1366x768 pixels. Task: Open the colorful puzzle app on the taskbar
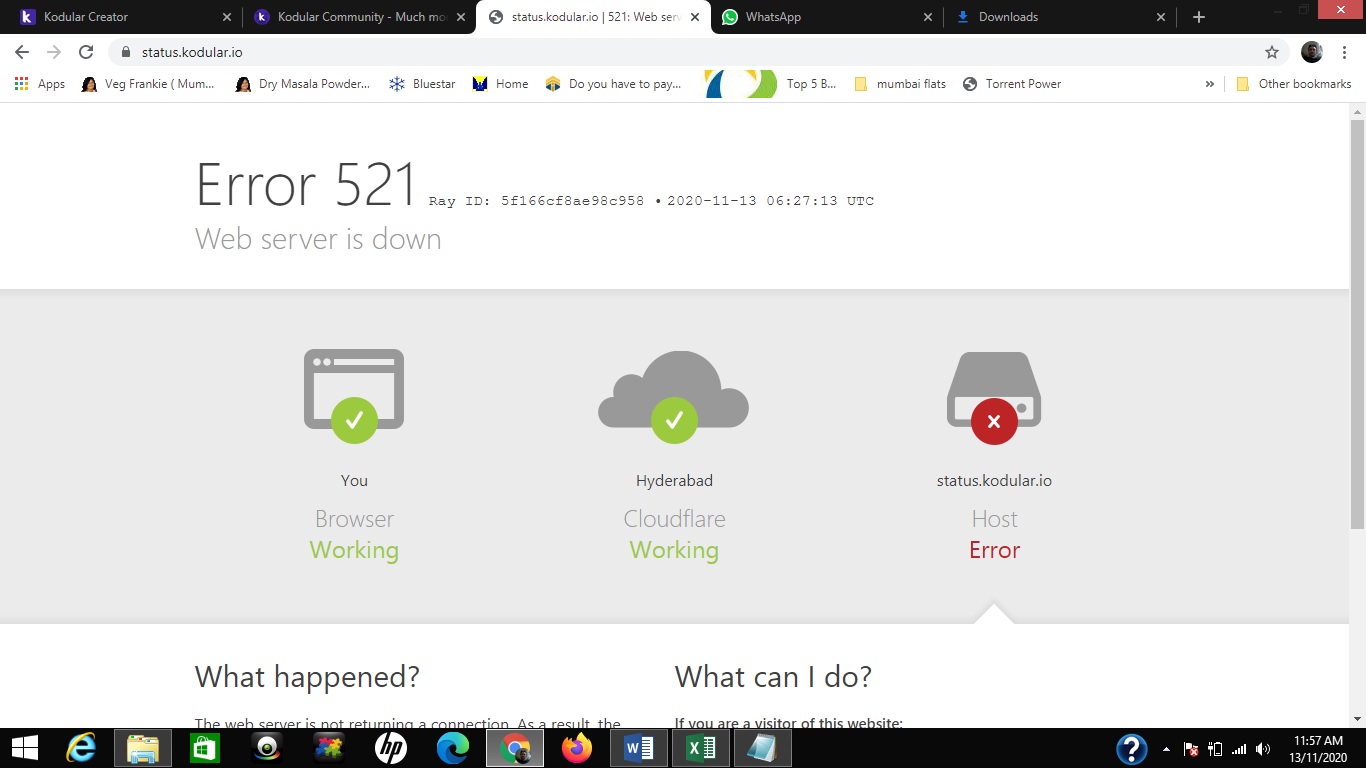pyautogui.click(x=329, y=748)
